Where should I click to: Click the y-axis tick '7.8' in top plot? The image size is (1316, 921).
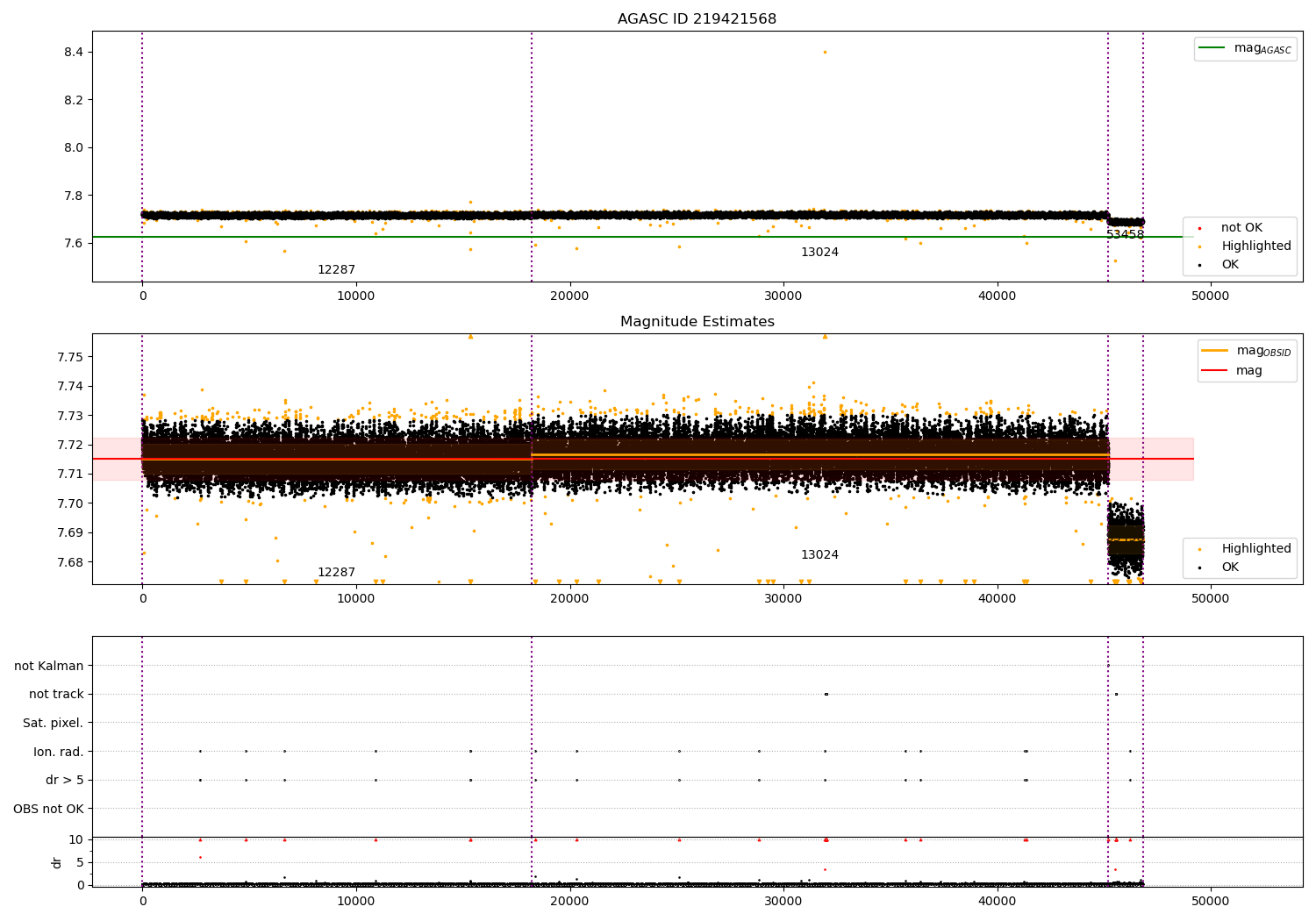point(74,196)
